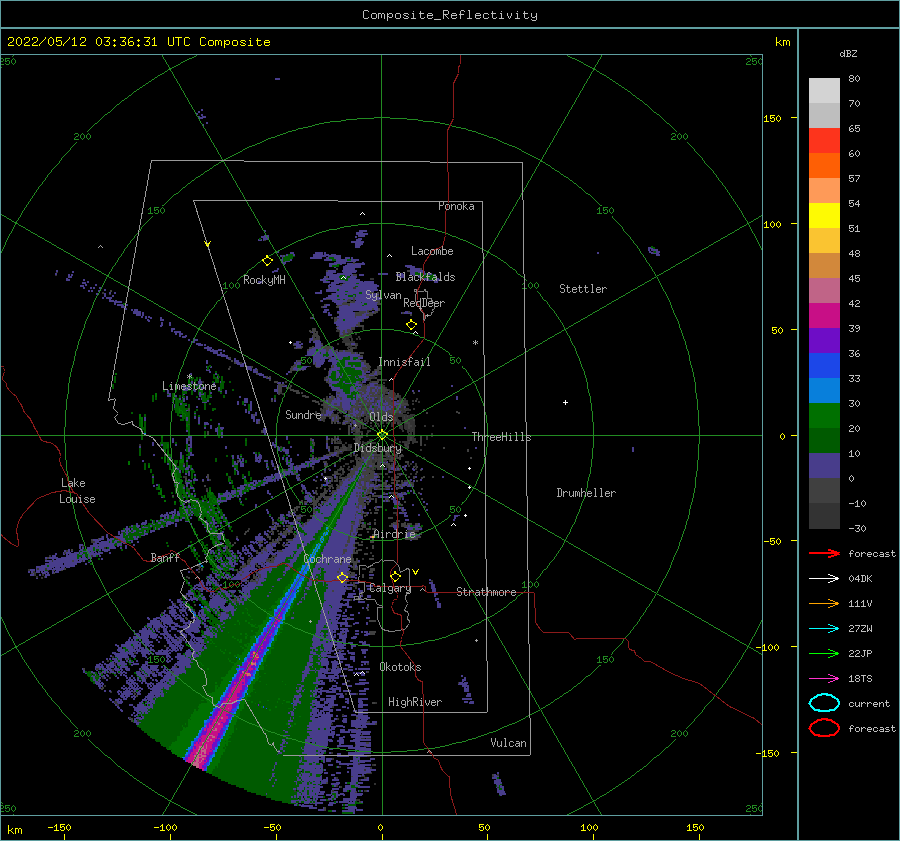Pick the yellow swatch between 54 and 51

tap(824, 216)
